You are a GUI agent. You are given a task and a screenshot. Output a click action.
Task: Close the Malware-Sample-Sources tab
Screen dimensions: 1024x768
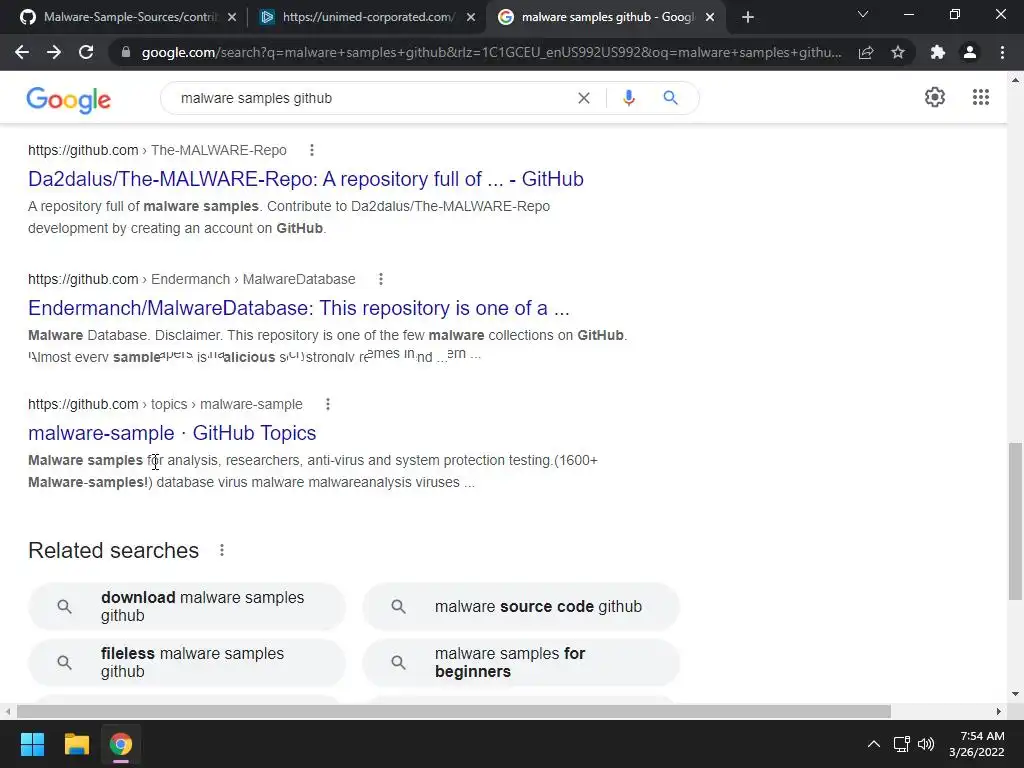232,17
